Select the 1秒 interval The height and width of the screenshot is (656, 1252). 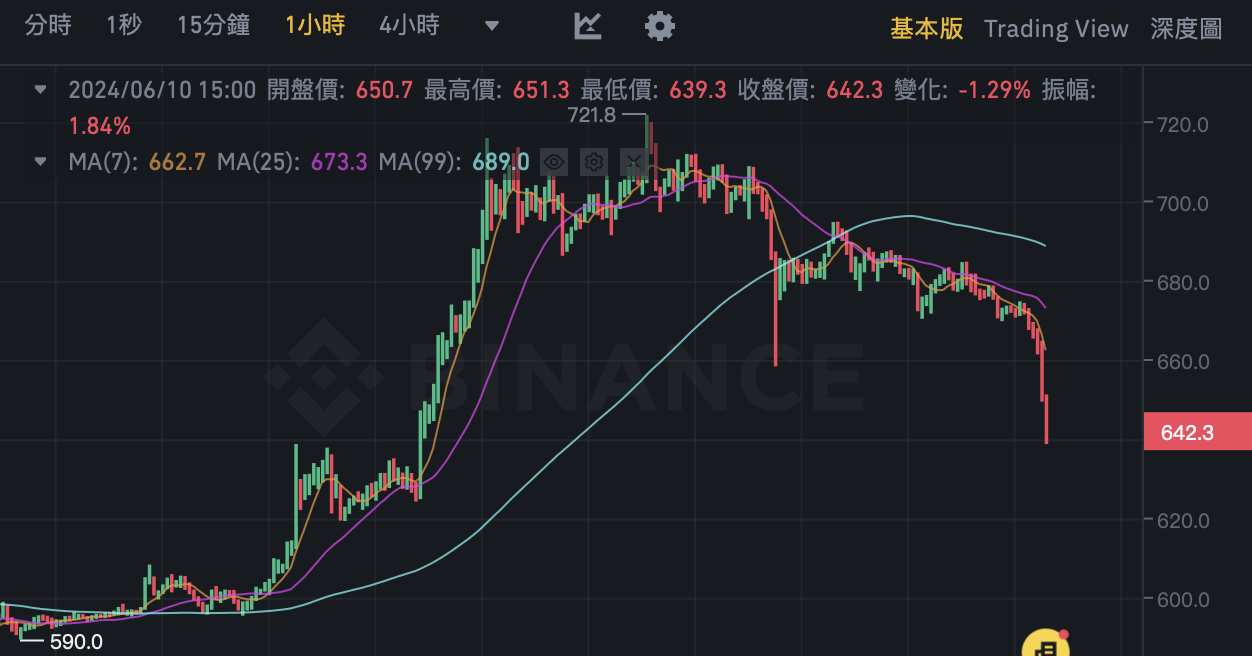coord(124,26)
